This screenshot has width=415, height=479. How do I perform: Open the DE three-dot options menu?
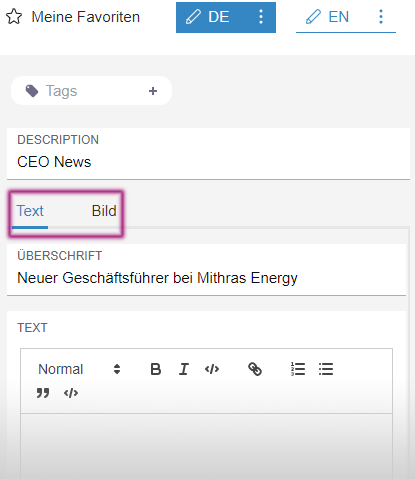pyautogui.click(x=261, y=17)
